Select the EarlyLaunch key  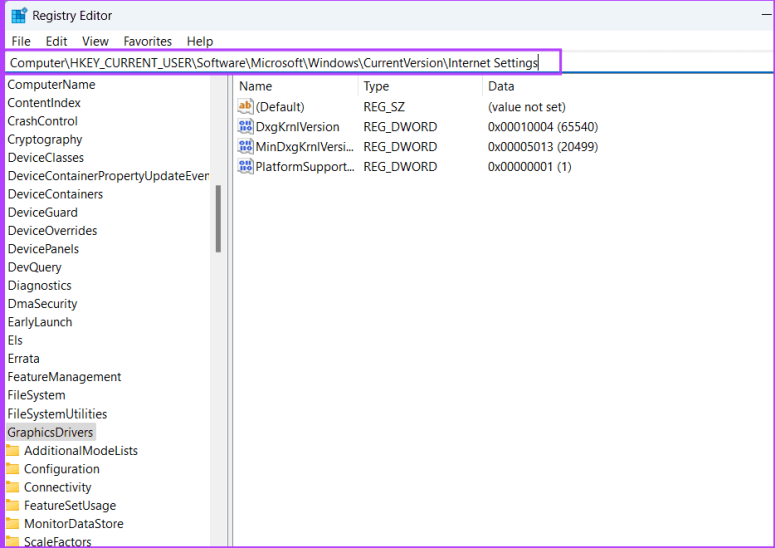[x=40, y=322]
